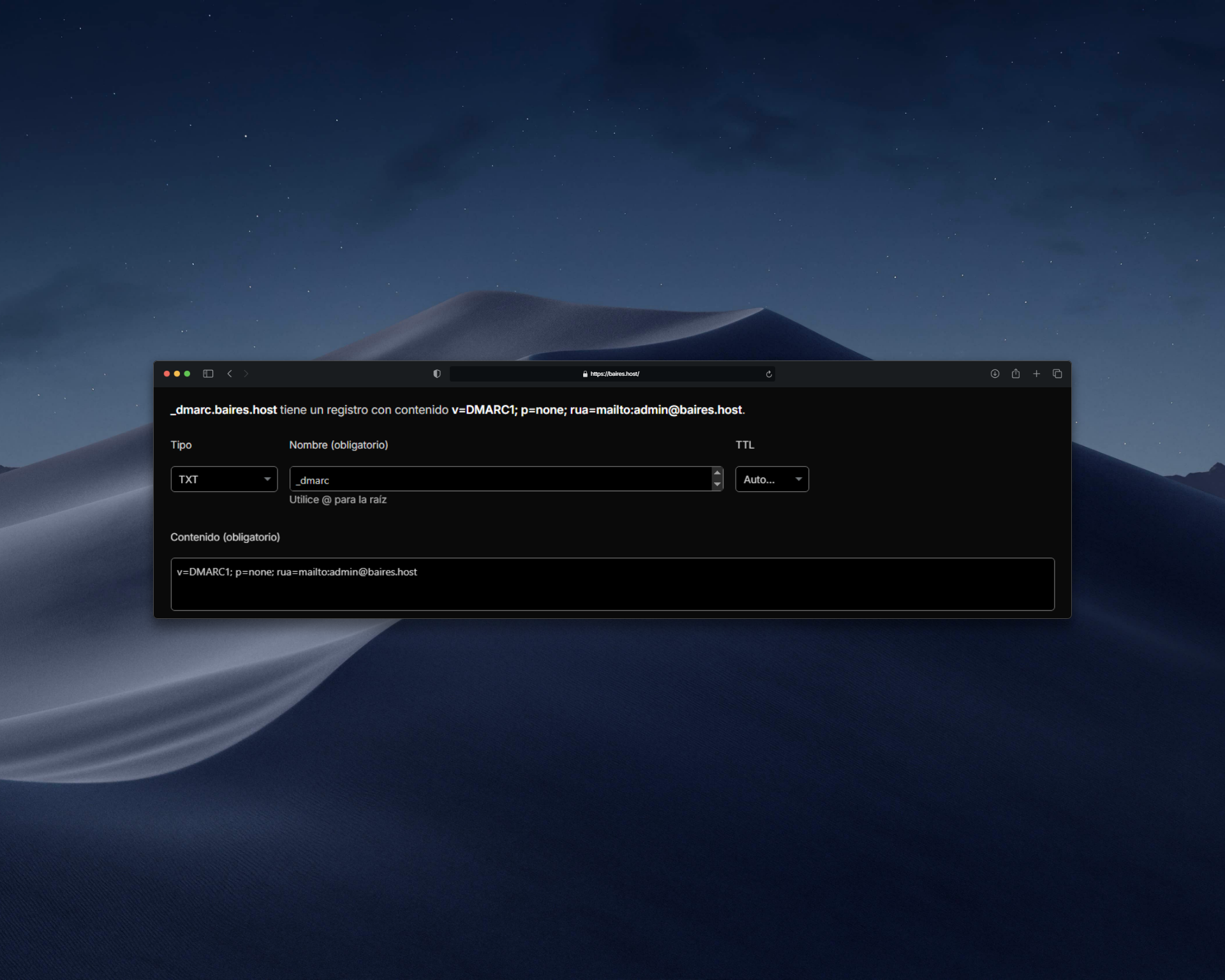Click inside the Contenido text area
1225x980 pixels.
point(612,584)
